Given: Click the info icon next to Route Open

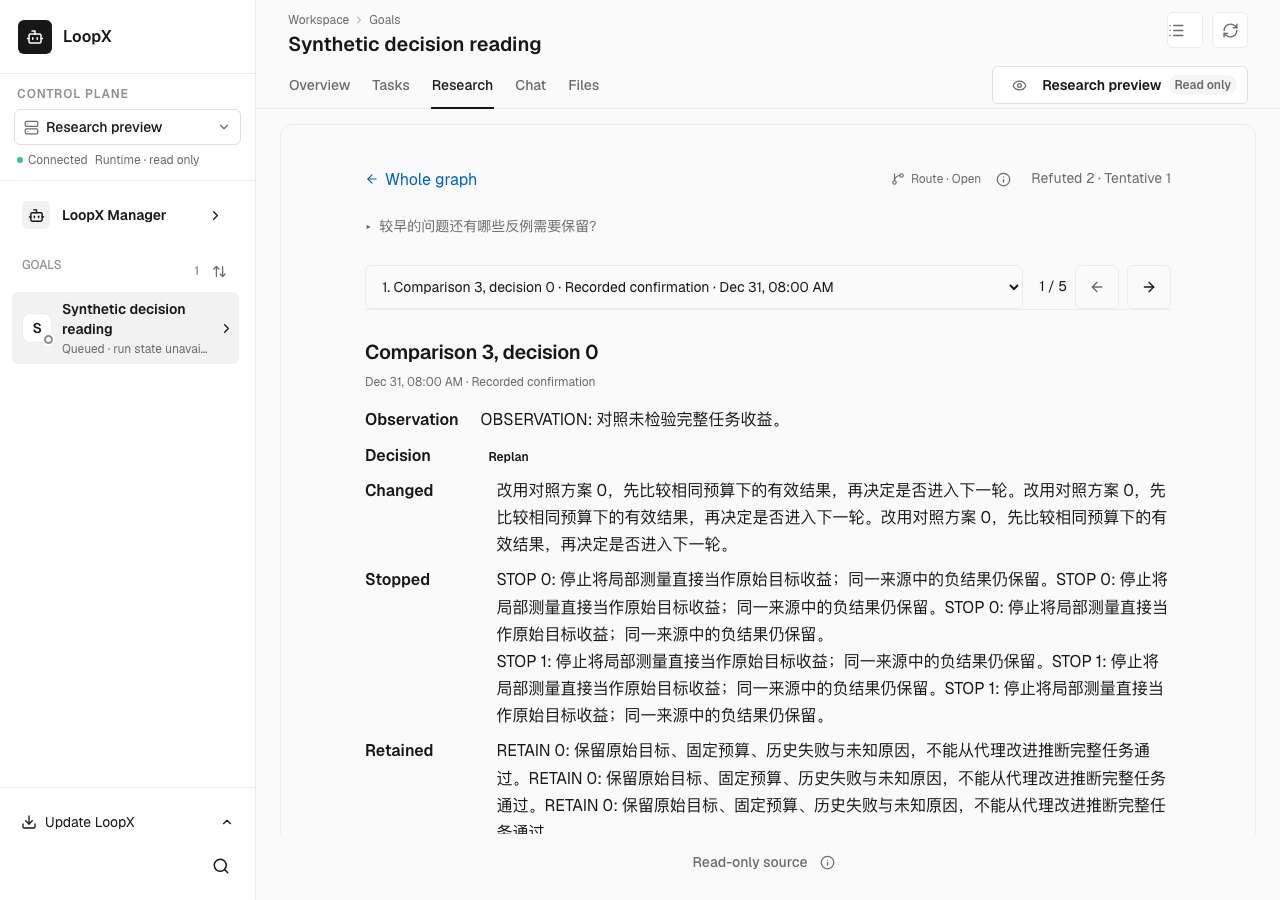Looking at the screenshot, I should [x=1004, y=179].
